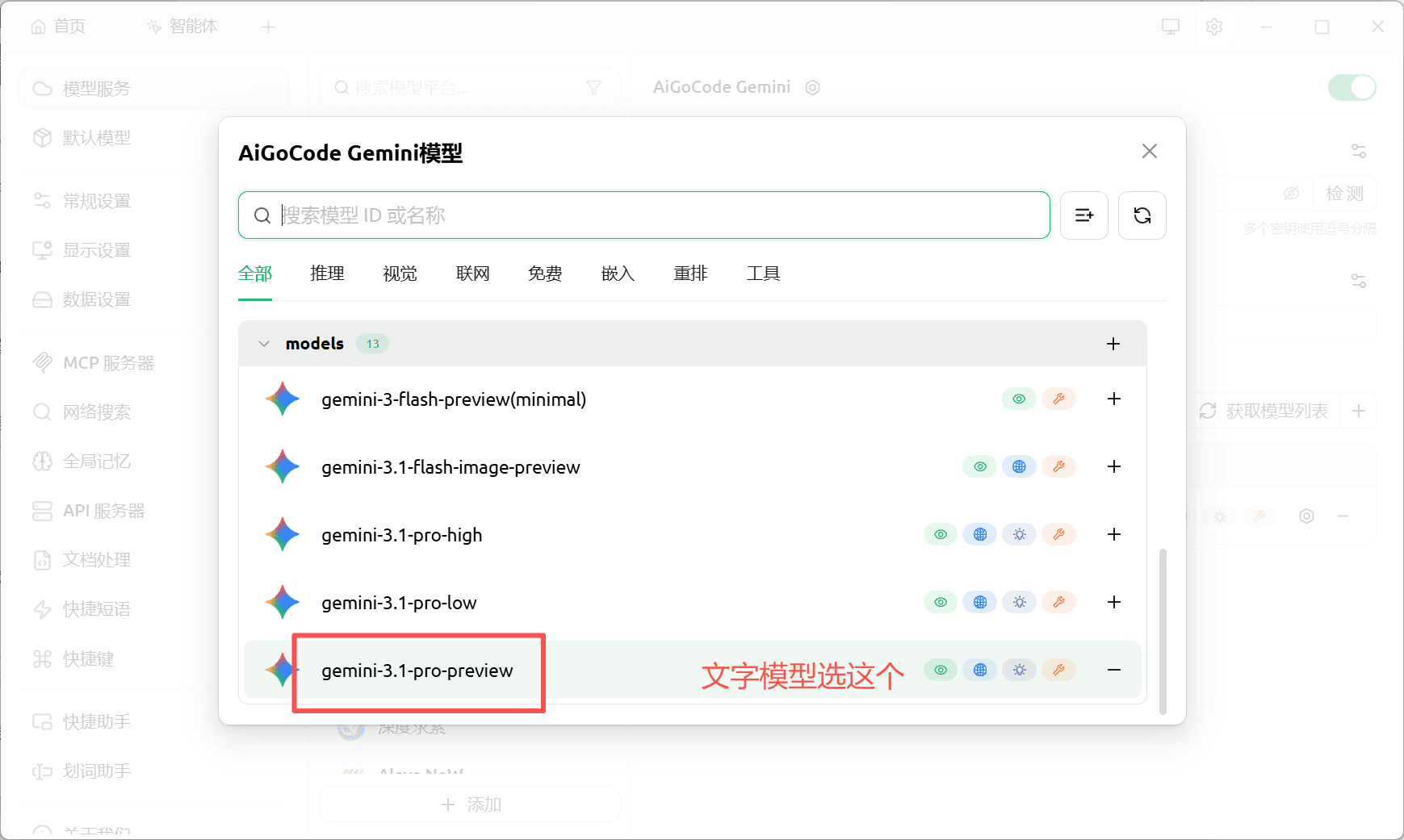Open filter icon in provider search box

click(593, 88)
